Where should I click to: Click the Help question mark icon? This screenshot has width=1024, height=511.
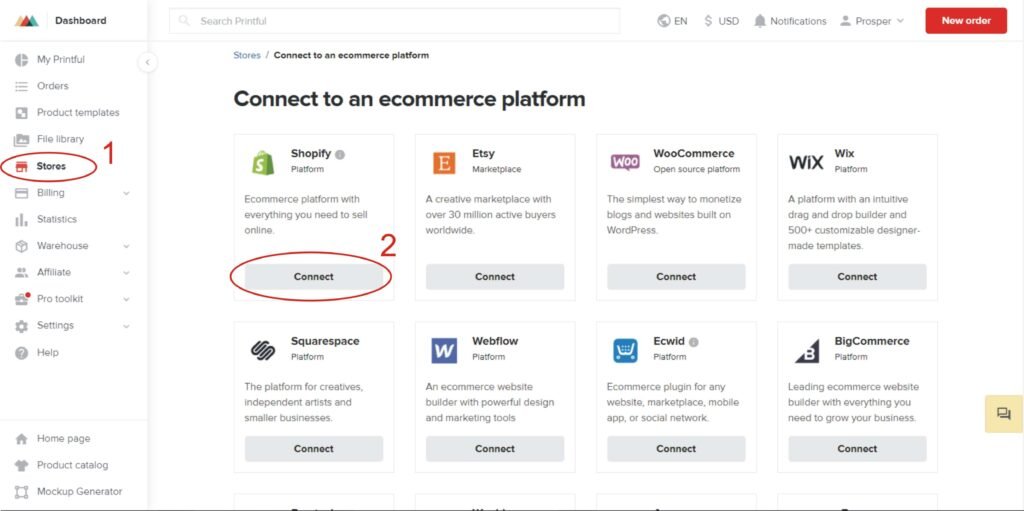pos(22,353)
